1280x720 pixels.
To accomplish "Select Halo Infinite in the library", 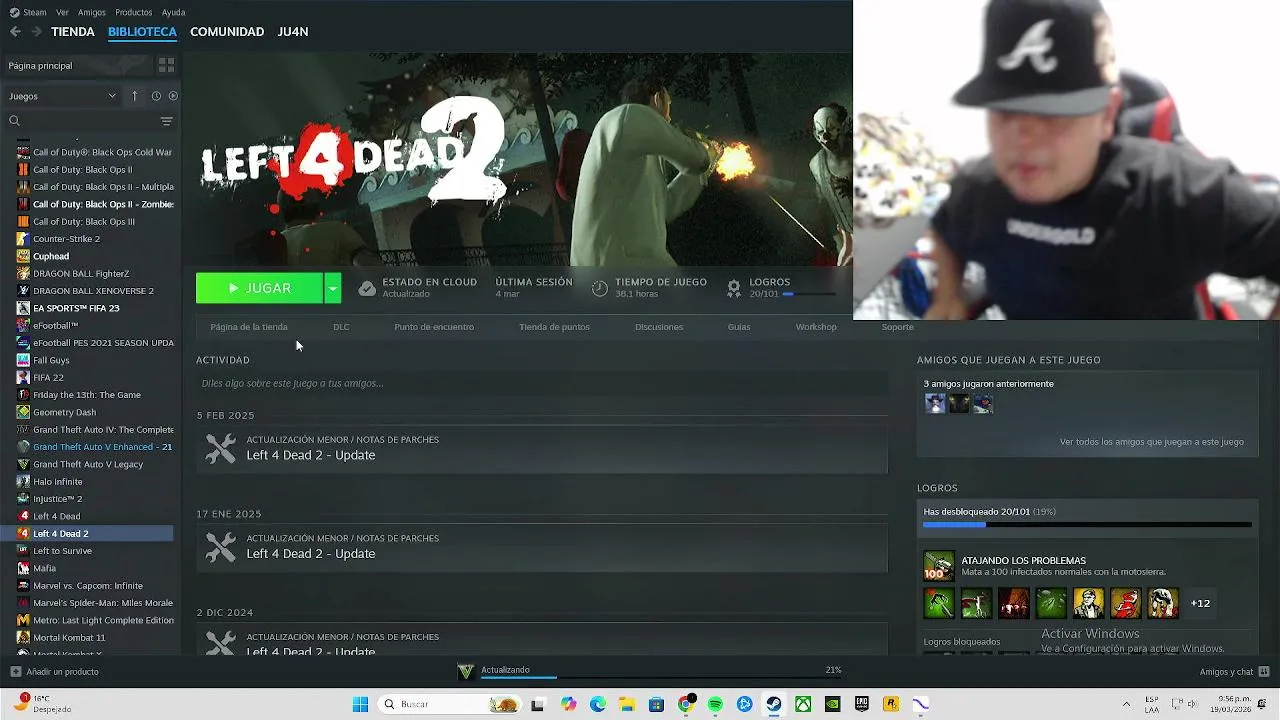I will point(58,481).
